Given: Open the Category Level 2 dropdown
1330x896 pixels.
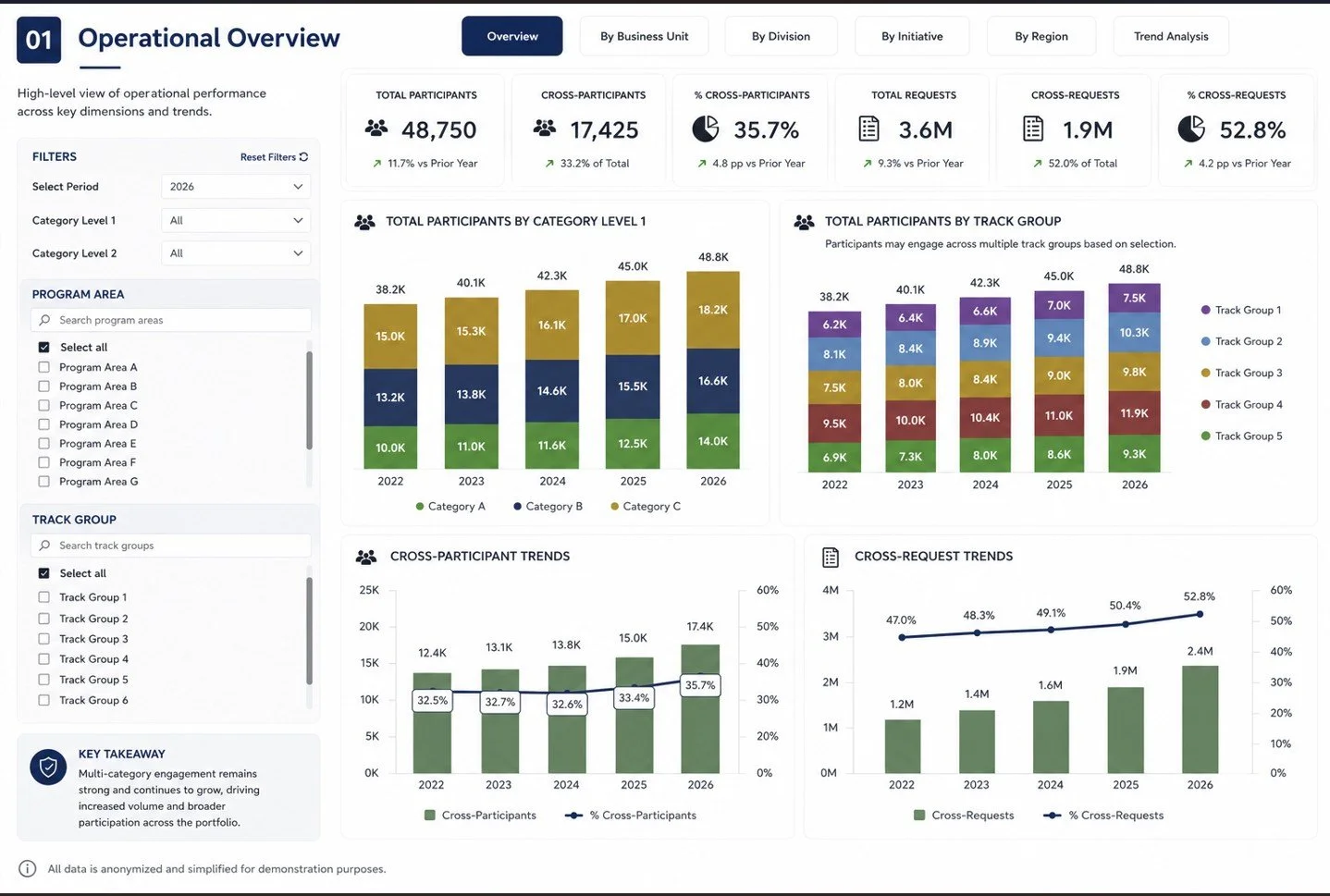Looking at the screenshot, I should [x=236, y=253].
